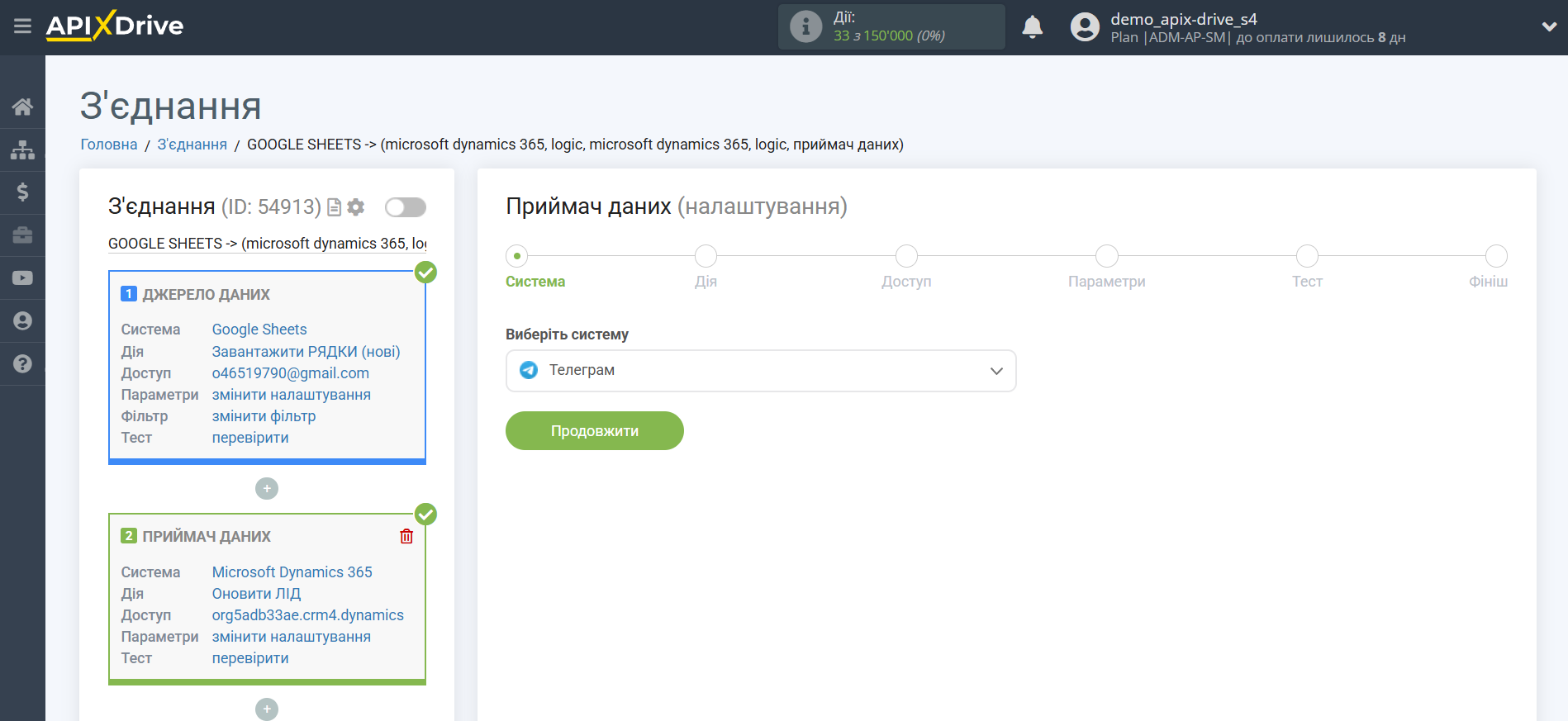The height and width of the screenshot is (721, 1568).
Task: Click the Telegram icon in system selector
Action: (529, 371)
